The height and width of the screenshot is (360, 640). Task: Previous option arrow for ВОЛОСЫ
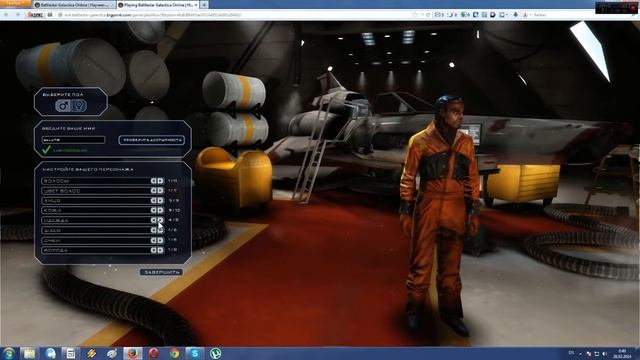(154, 181)
